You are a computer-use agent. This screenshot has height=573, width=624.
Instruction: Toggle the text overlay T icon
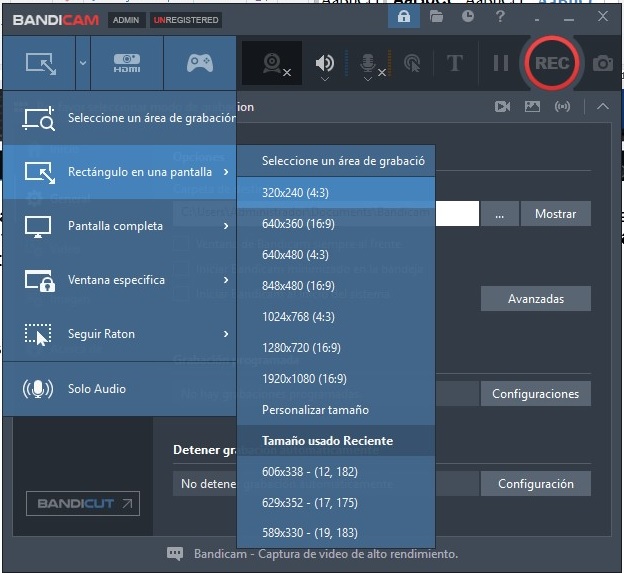tap(454, 63)
